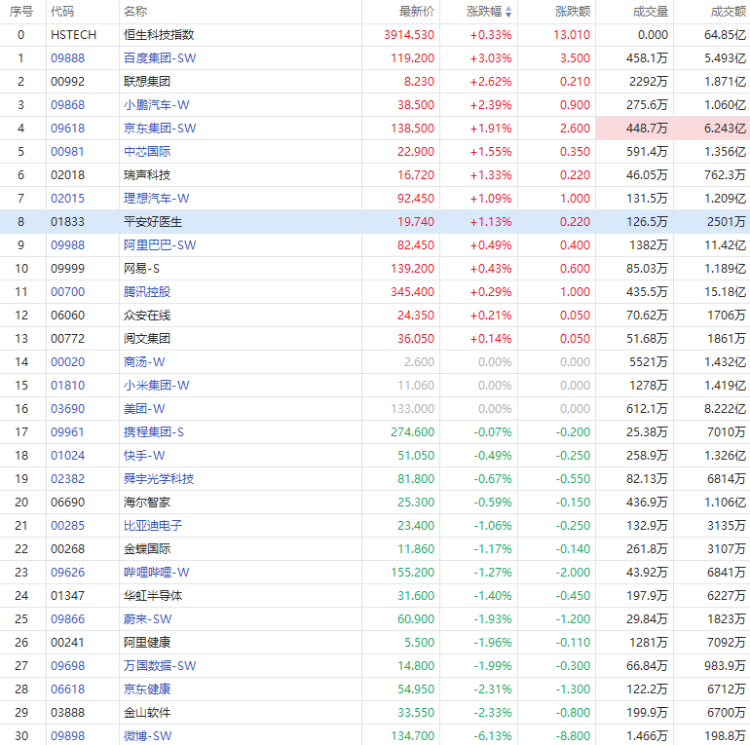The width and height of the screenshot is (750, 745).
Task: Open the 万国数据-SW stock link
Action: 160,666
